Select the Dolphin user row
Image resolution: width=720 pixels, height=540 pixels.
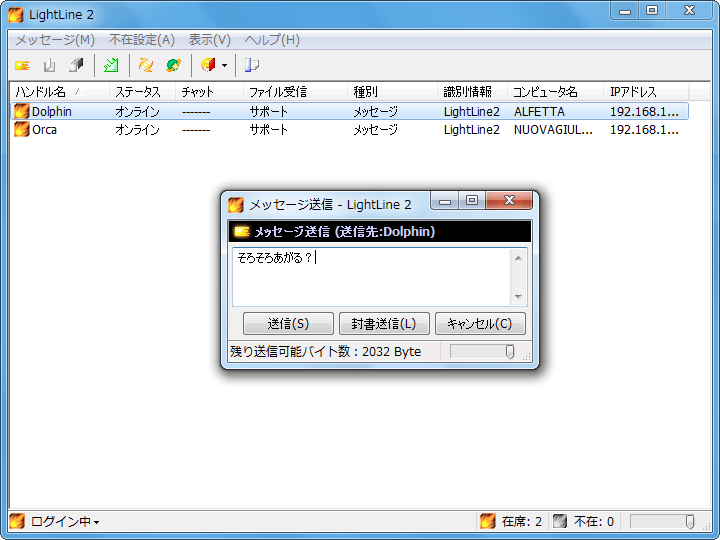[x=349, y=112]
